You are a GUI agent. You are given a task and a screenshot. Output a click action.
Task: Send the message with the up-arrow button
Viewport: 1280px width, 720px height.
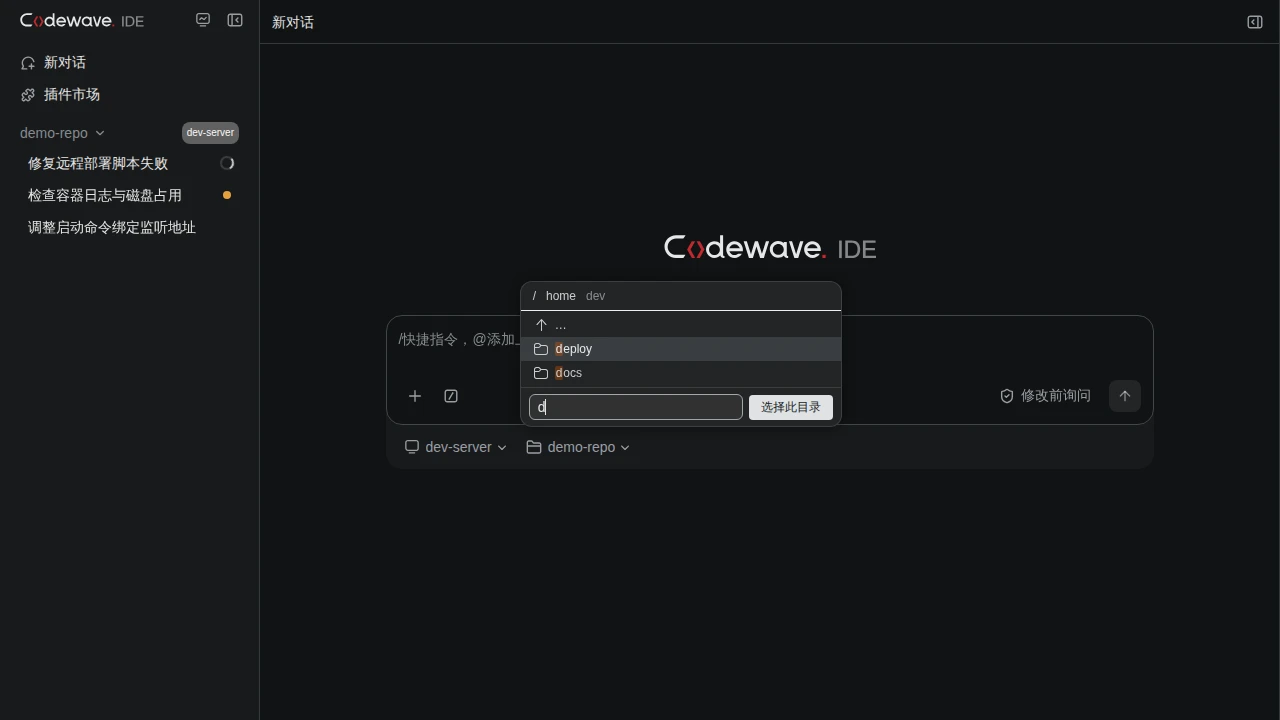tap(1125, 396)
